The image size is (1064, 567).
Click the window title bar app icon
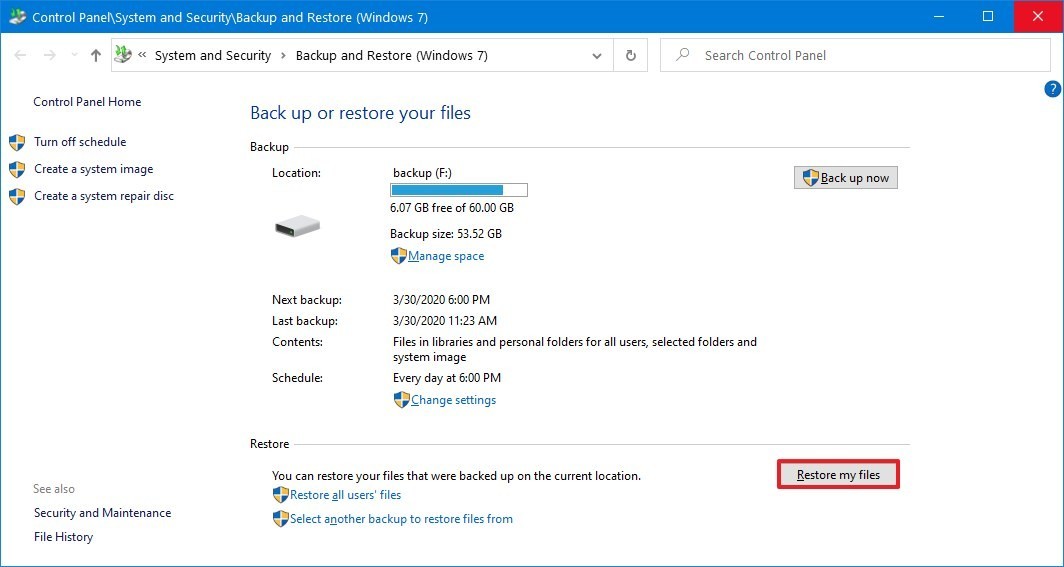click(x=17, y=16)
